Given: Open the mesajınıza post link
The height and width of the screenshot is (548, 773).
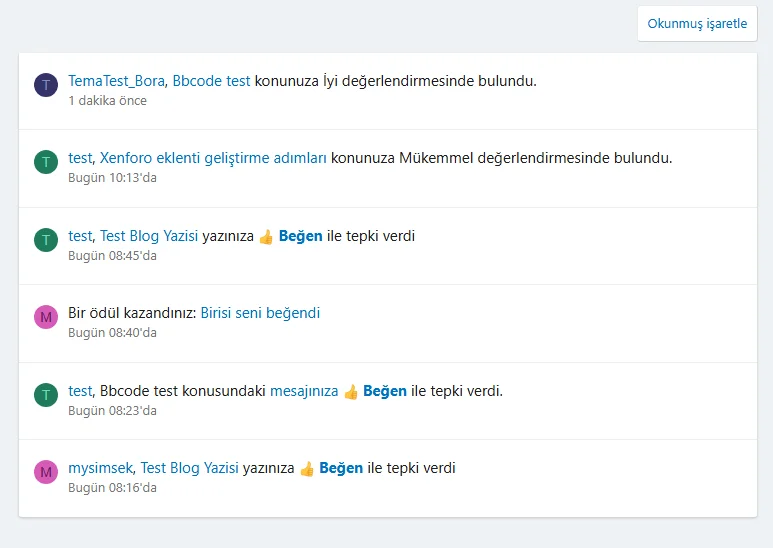Looking at the screenshot, I should (x=304, y=391).
